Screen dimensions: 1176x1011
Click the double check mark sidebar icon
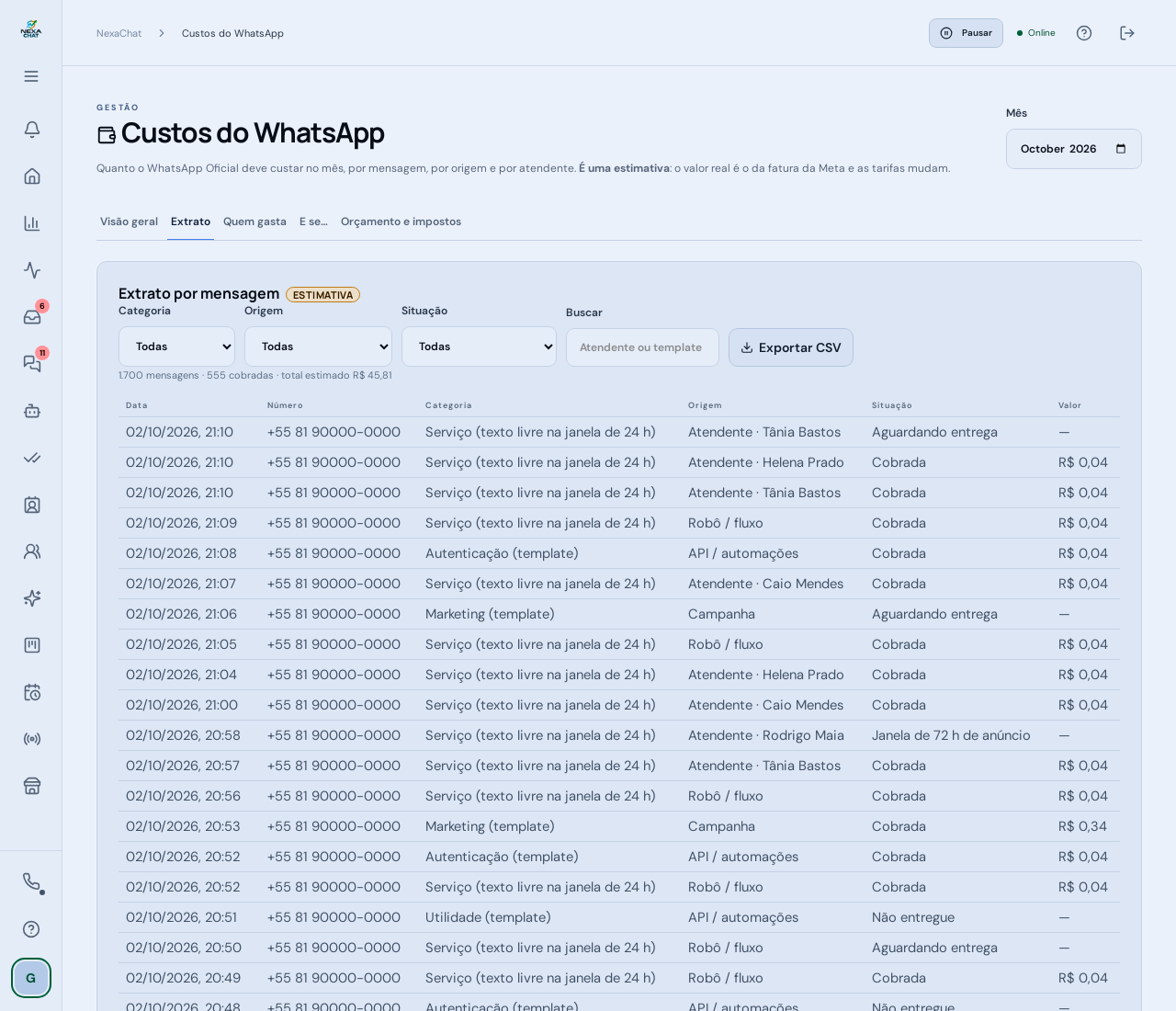point(32,458)
